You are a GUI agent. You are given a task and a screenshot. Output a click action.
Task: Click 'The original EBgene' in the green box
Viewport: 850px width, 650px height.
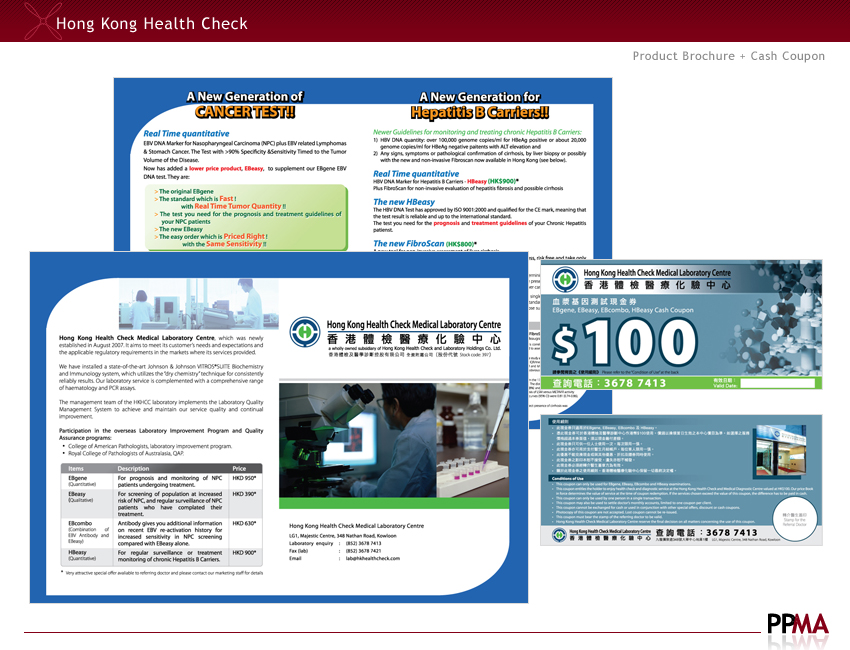[x=186, y=191]
